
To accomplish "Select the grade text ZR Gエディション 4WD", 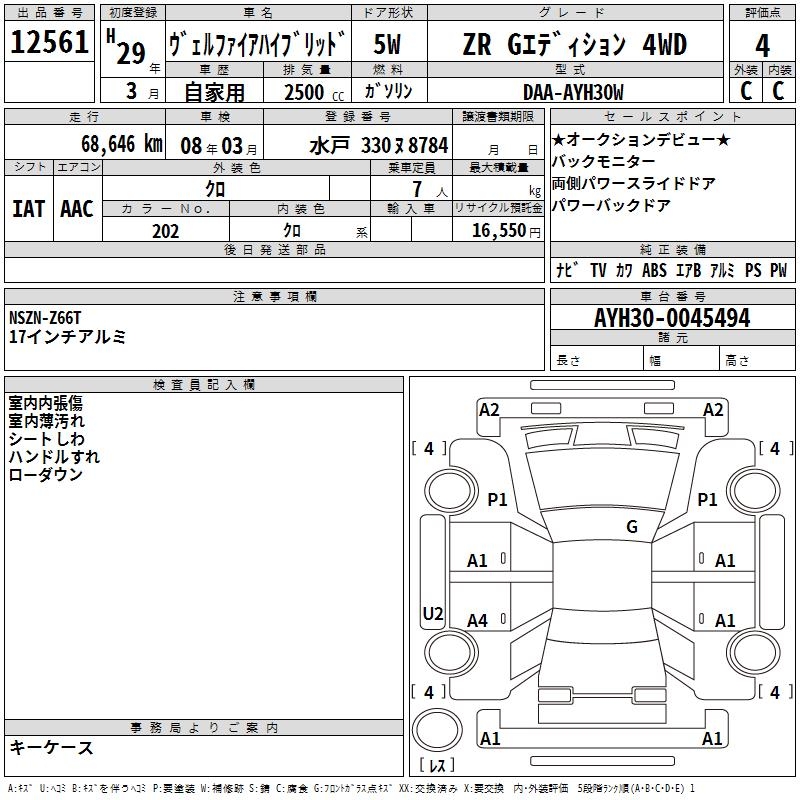I will coord(574,45).
